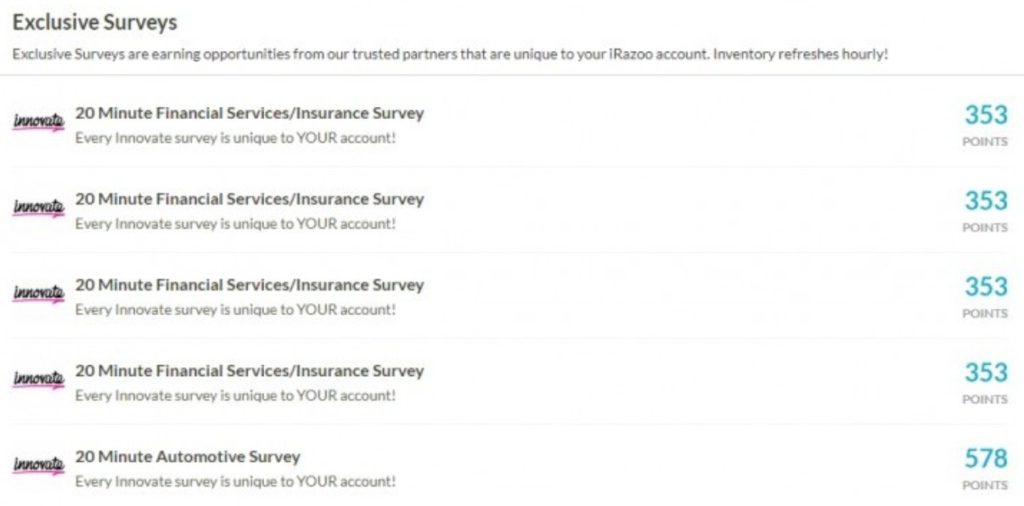The image size is (1024, 506).
Task: Click the Innovate logo of the third survey
Action: (x=39, y=294)
